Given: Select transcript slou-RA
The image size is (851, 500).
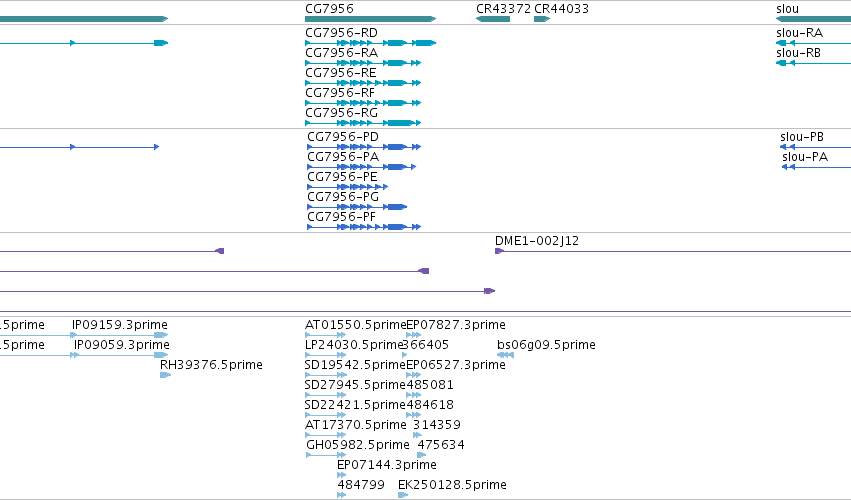Looking at the screenshot, I should click(814, 43).
